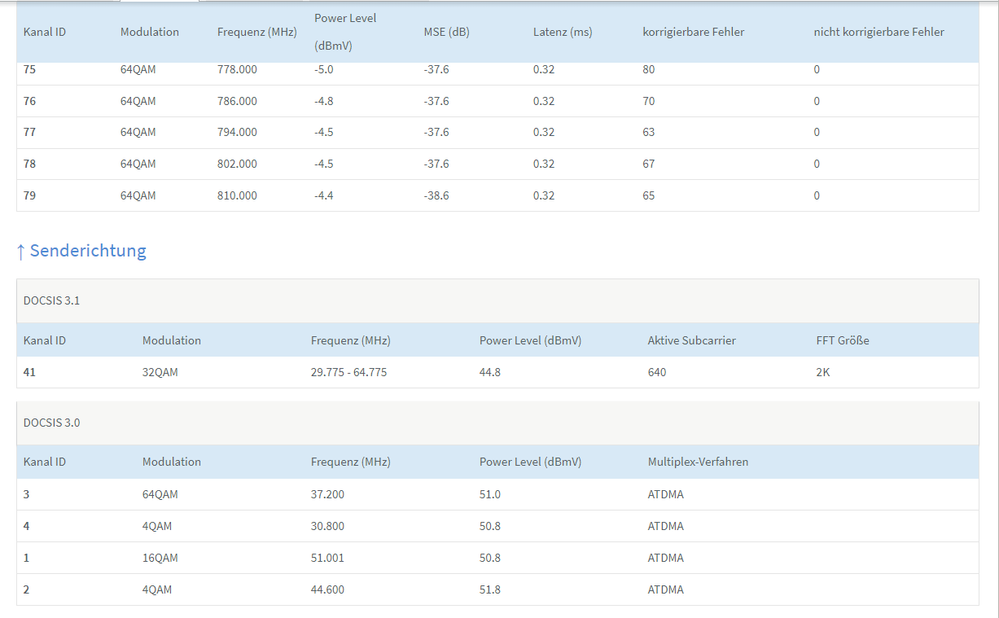The image size is (999, 618).
Task: Click the 37.200 frequency value
Action: [x=328, y=494]
